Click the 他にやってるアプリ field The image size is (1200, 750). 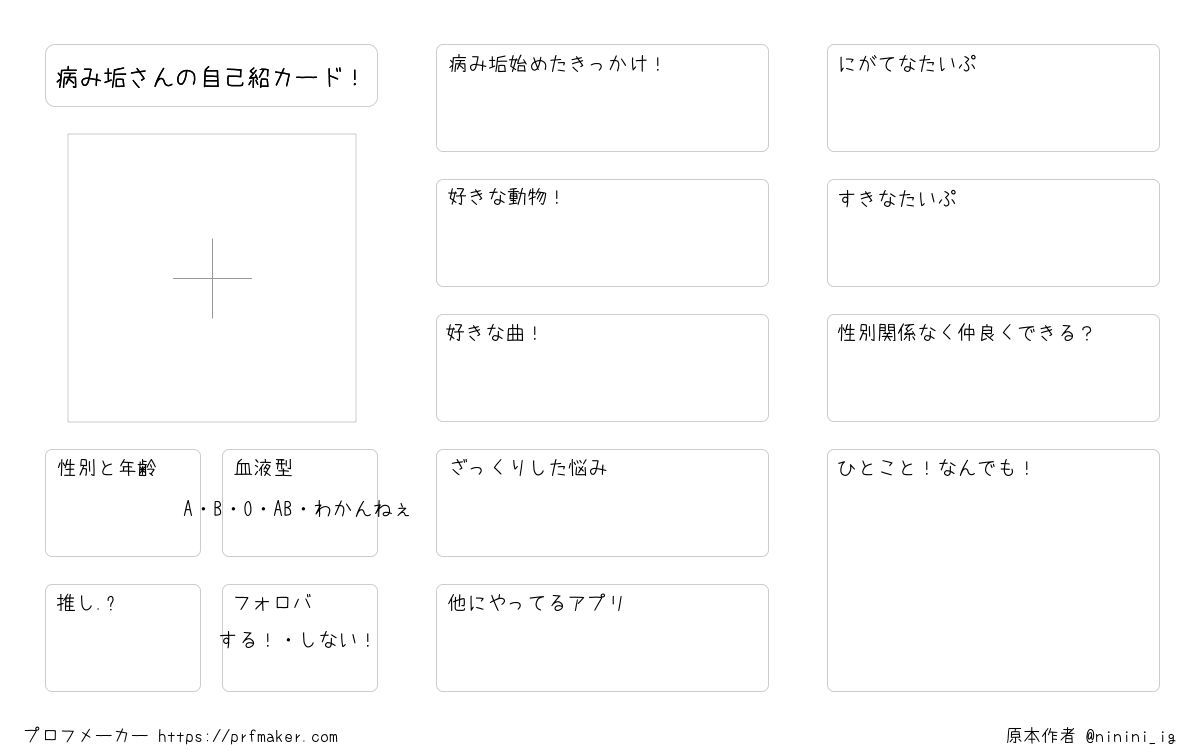(x=602, y=638)
